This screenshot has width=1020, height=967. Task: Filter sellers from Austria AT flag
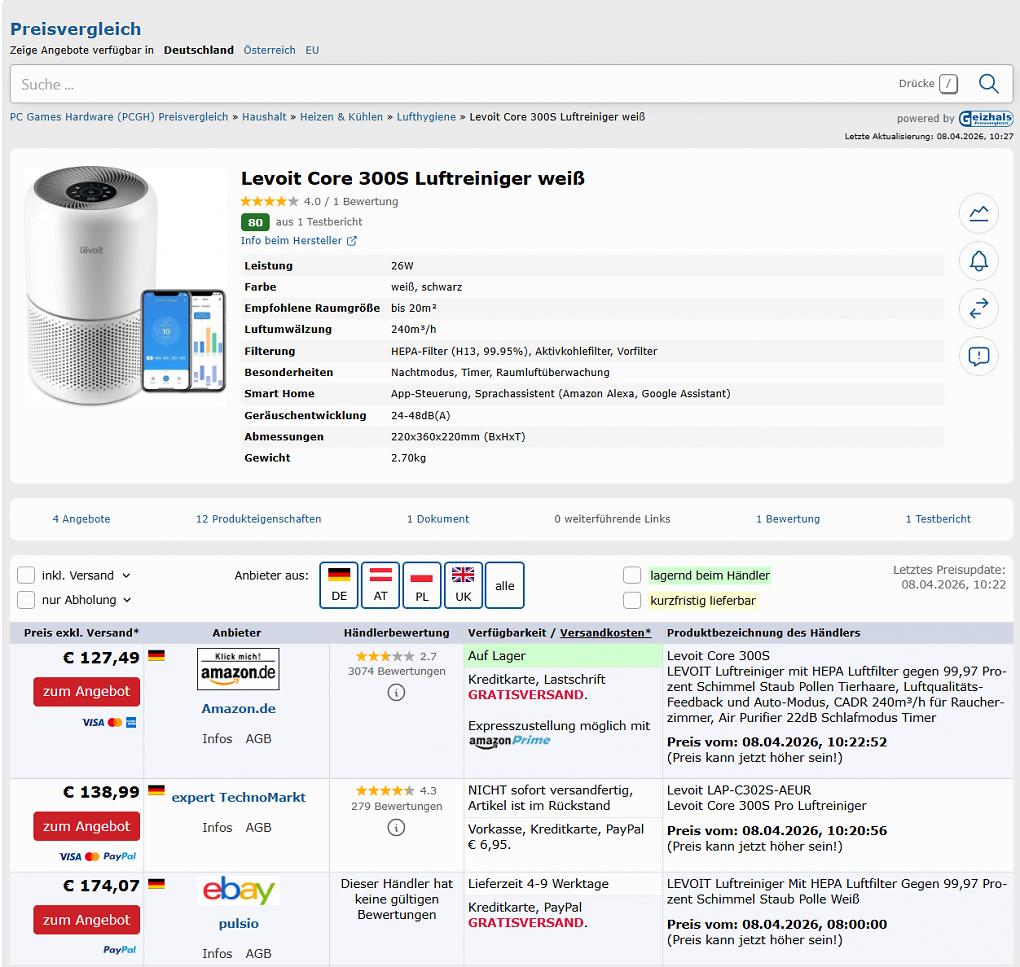(381, 585)
